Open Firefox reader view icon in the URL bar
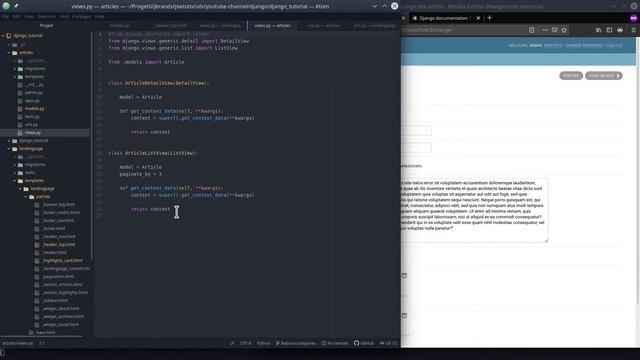This screenshot has height=360, width=640. point(531,30)
